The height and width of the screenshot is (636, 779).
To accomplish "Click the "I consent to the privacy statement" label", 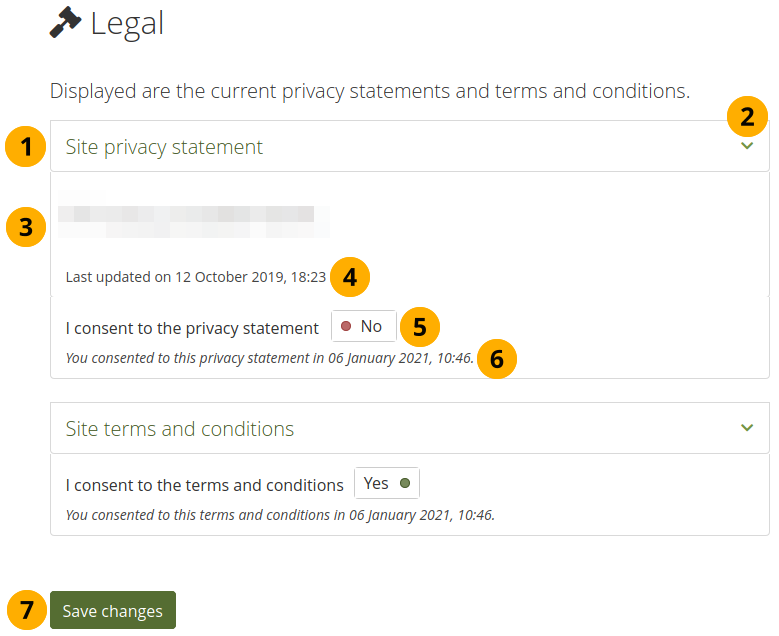I will 192,327.
